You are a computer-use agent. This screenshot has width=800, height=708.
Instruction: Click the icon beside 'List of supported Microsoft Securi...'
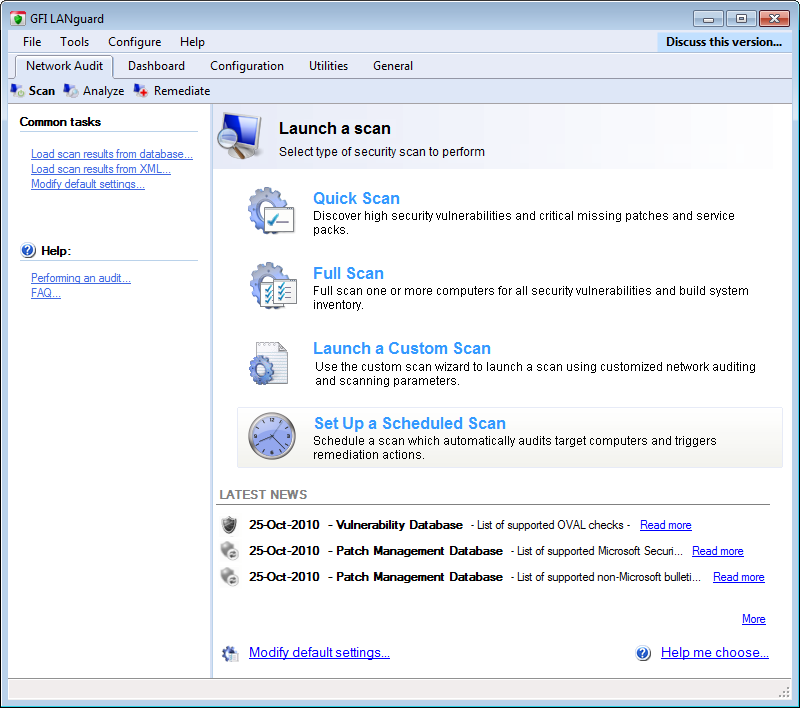(229, 551)
